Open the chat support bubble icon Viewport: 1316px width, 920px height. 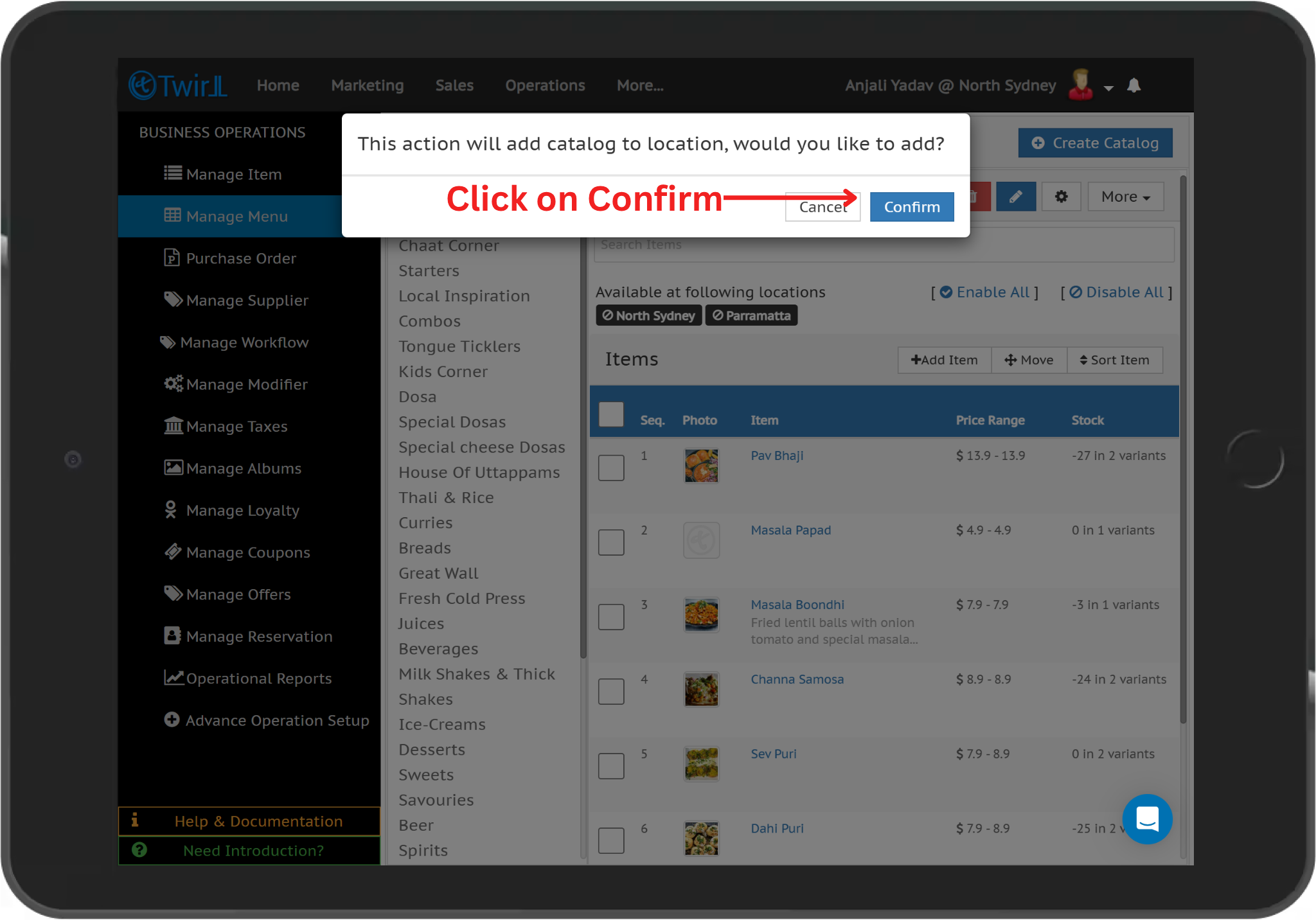tap(1147, 819)
